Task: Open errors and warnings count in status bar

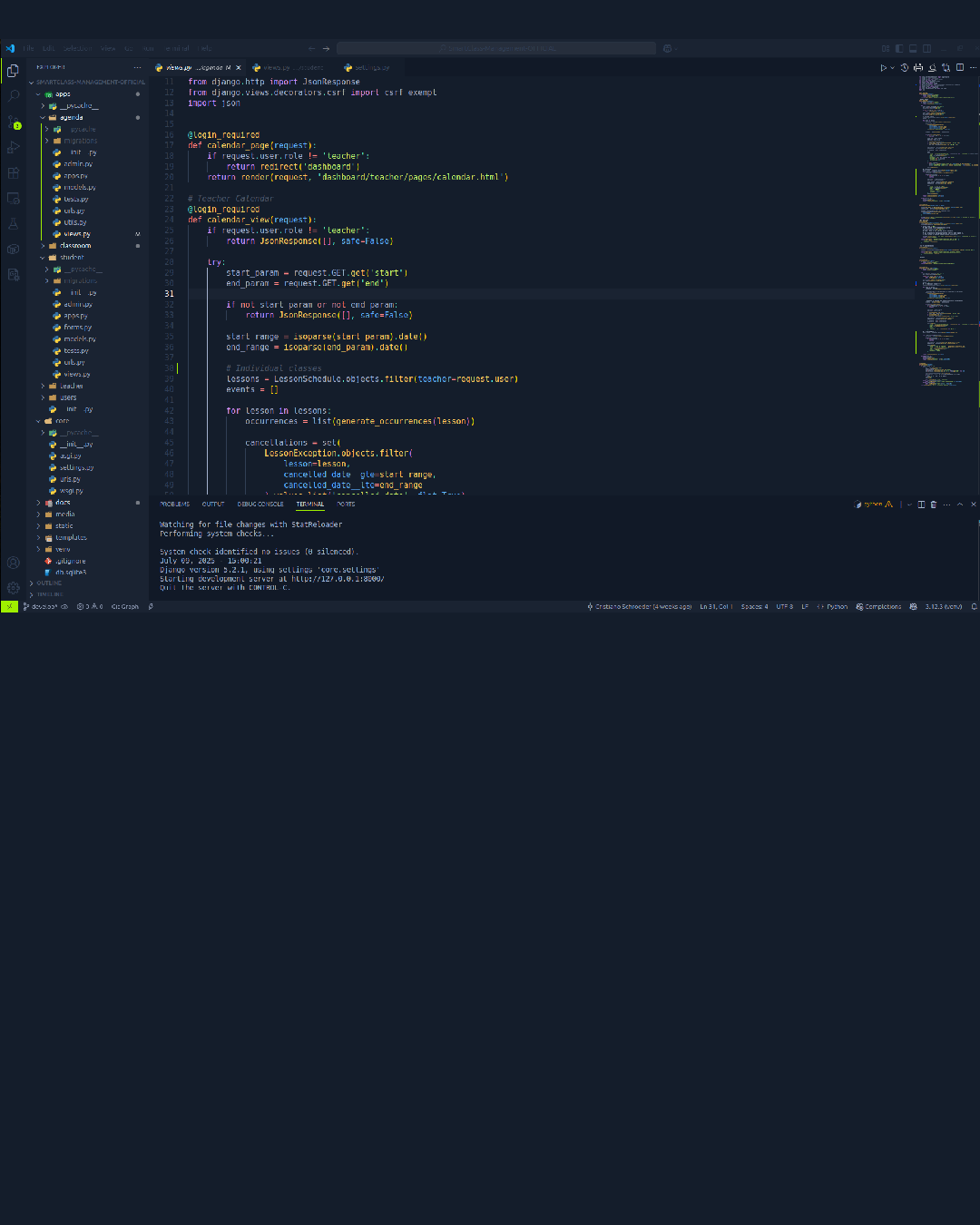Action: point(90,606)
